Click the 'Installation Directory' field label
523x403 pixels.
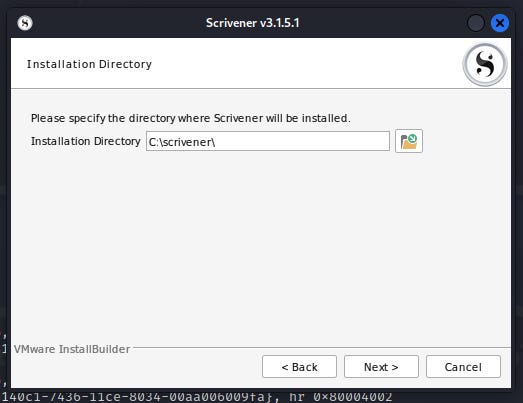pyautogui.click(x=85, y=141)
